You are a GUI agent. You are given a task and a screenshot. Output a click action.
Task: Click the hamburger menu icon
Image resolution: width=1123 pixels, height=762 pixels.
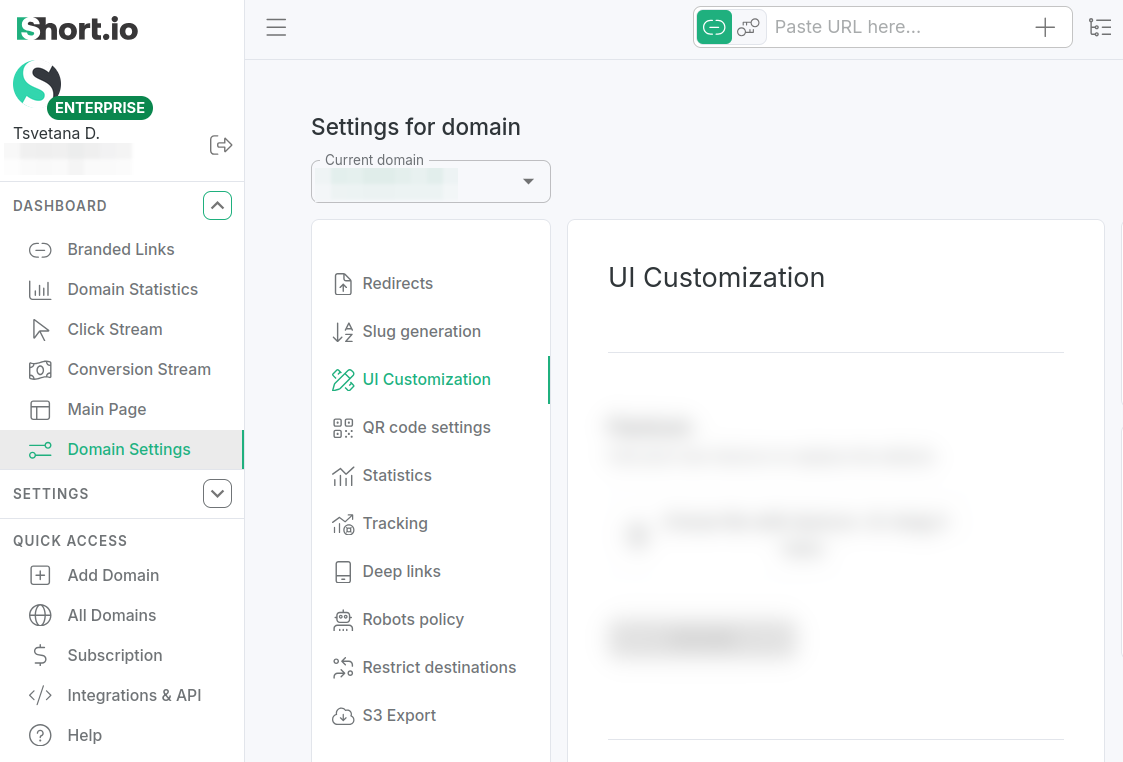(x=276, y=28)
